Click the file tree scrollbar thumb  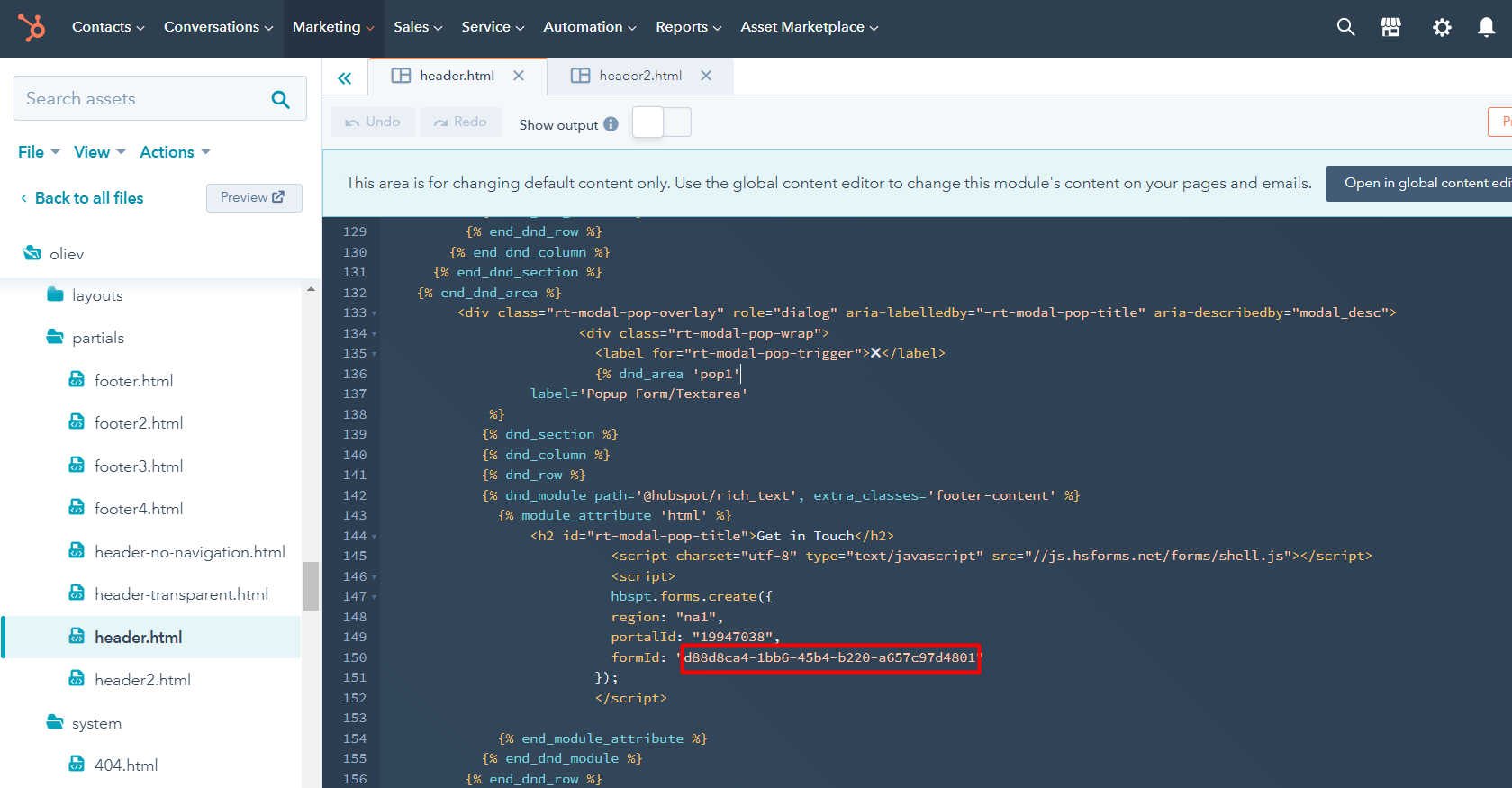(x=311, y=586)
